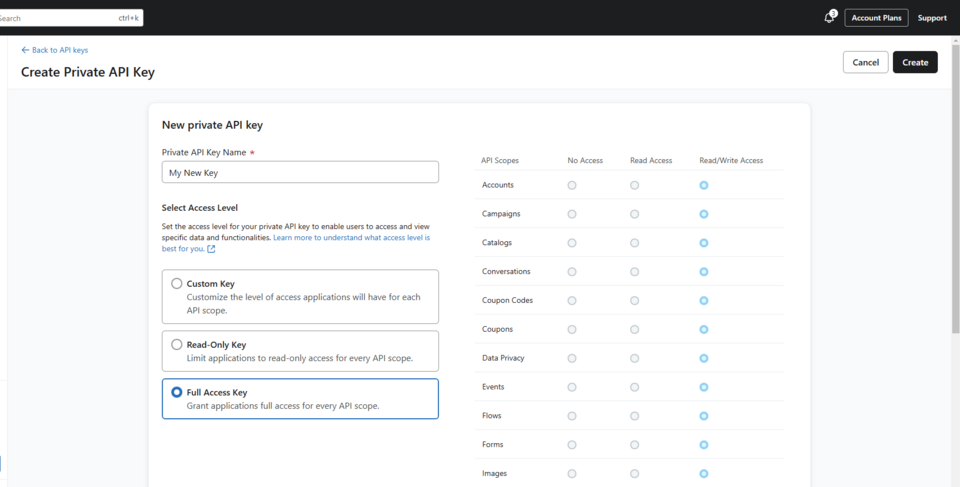Set Campaigns scope to Read Access
The height and width of the screenshot is (487, 960).
point(635,214)
